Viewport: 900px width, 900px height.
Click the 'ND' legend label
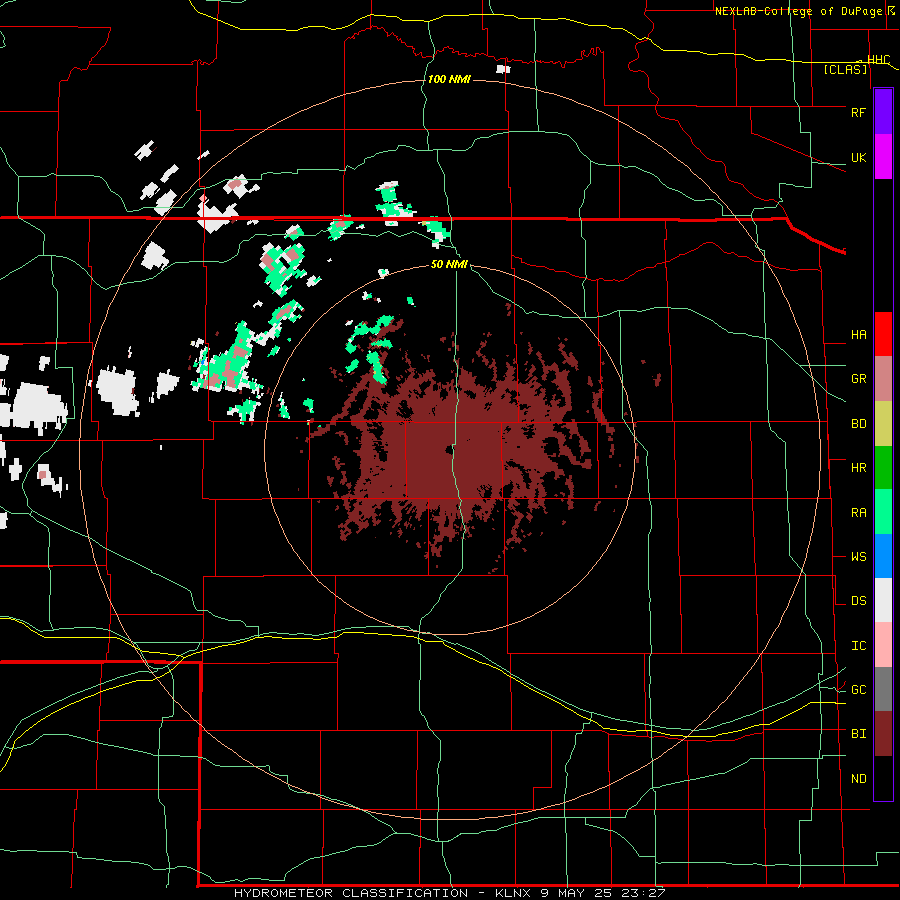(858, 779)
